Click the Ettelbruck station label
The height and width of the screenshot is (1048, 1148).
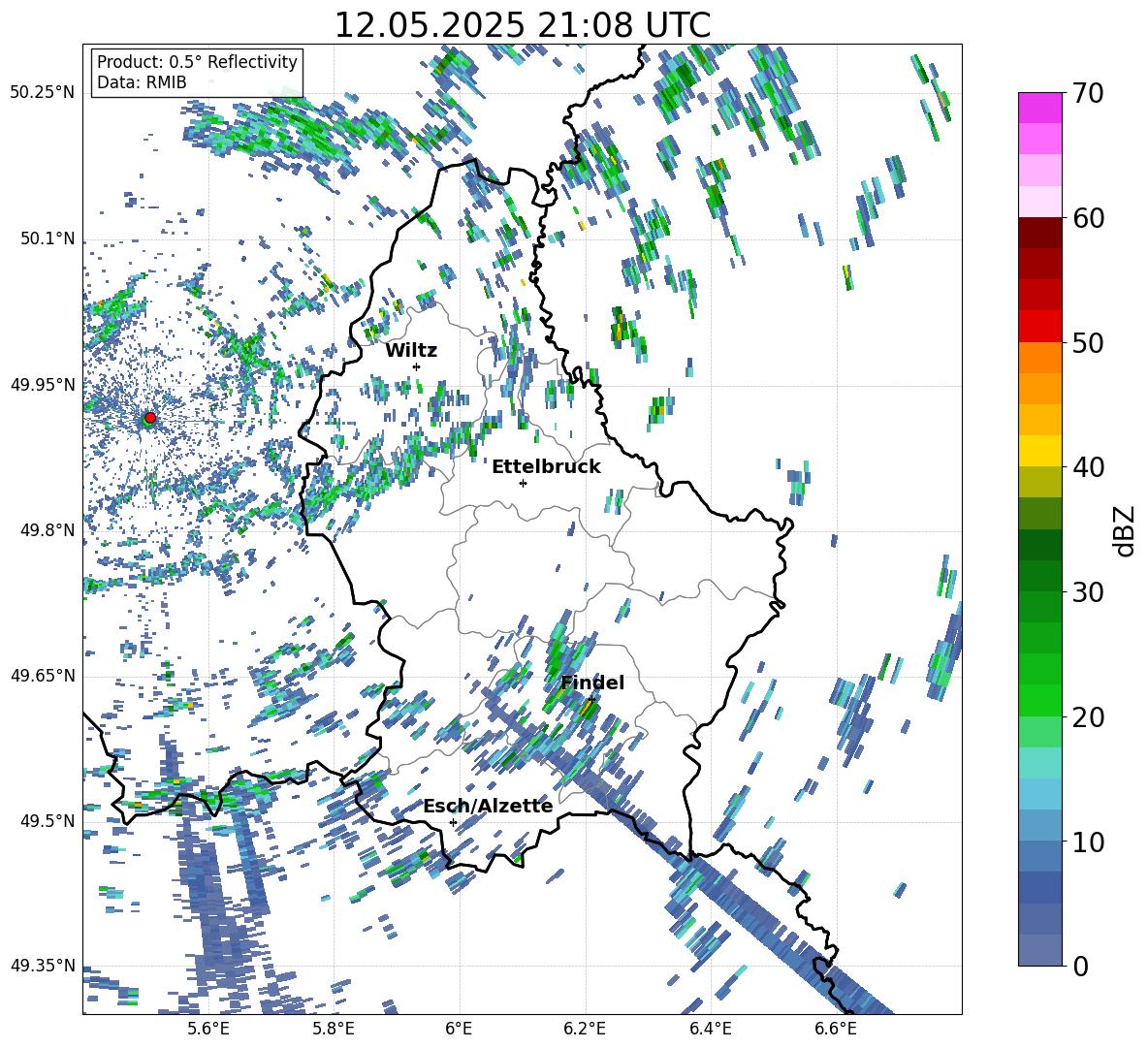click(x=546, y=467)
